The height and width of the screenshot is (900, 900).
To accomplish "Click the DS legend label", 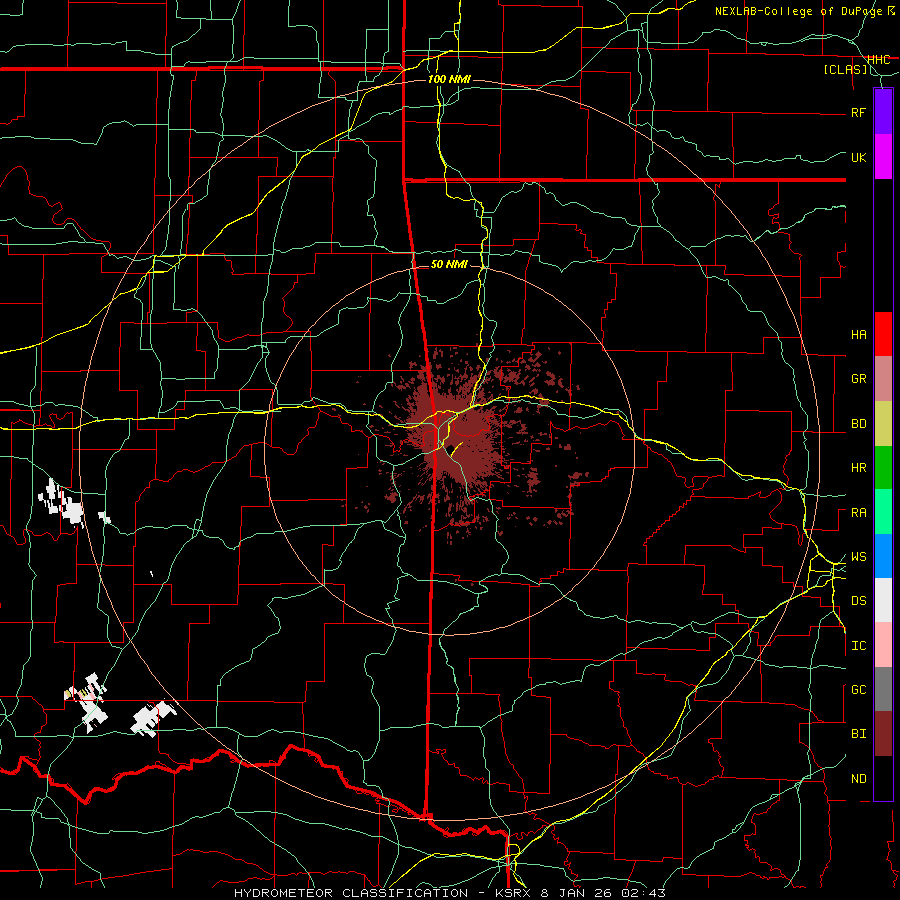I will [x=858, y=601].
